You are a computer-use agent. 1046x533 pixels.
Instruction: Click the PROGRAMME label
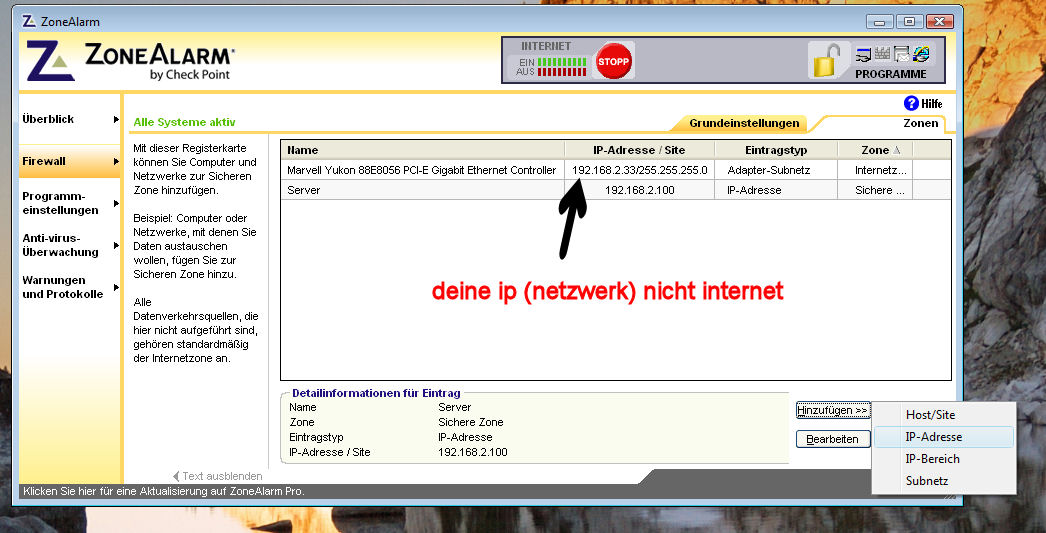891,74
